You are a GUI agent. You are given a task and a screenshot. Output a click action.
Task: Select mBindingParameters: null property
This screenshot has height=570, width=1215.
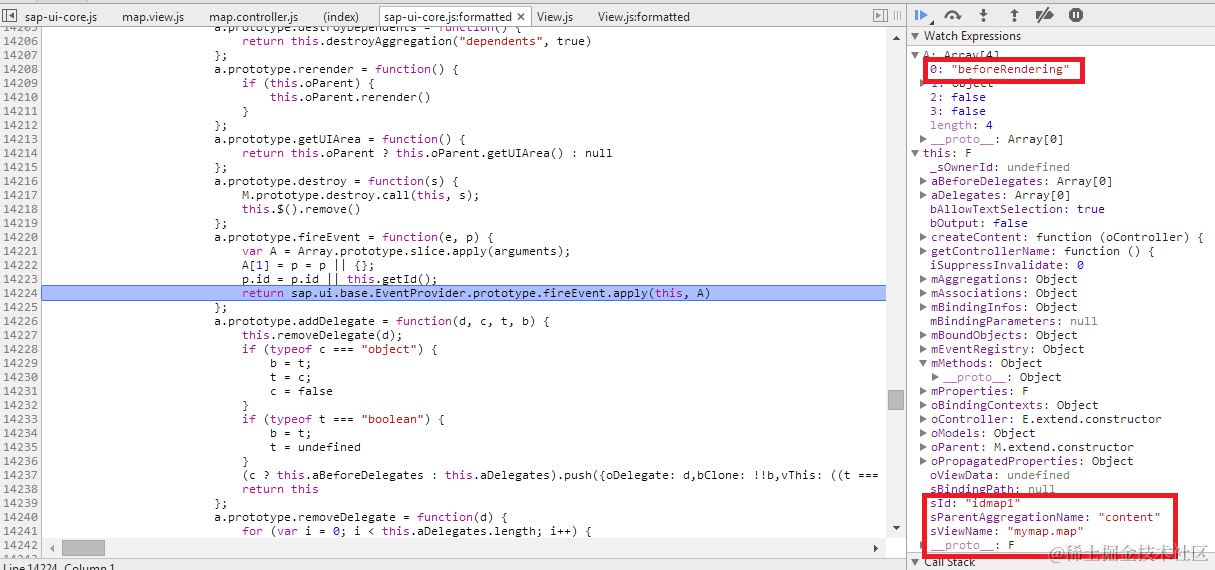[x=1013, y=321]
